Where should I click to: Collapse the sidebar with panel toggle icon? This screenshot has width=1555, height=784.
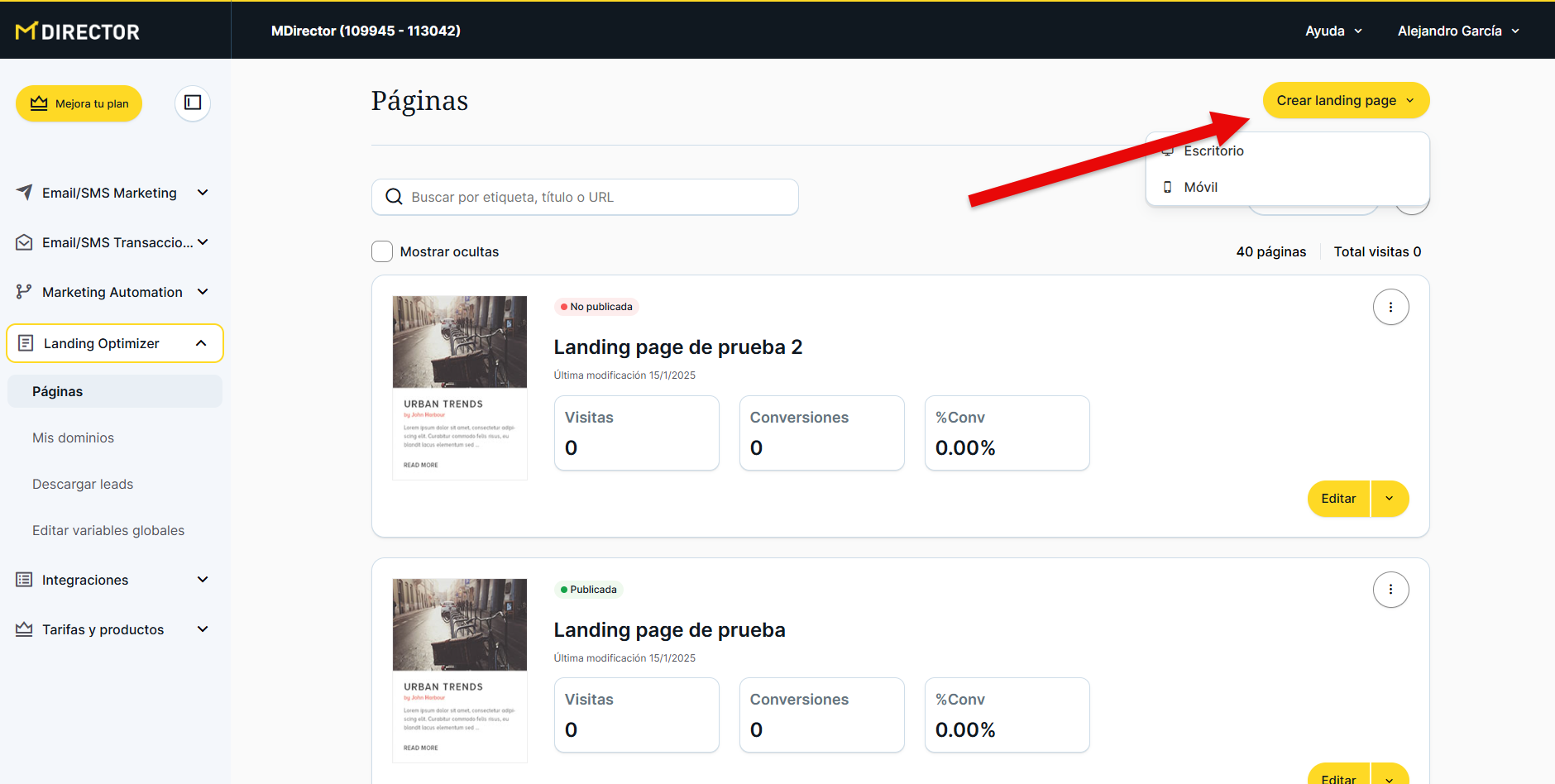193,103
